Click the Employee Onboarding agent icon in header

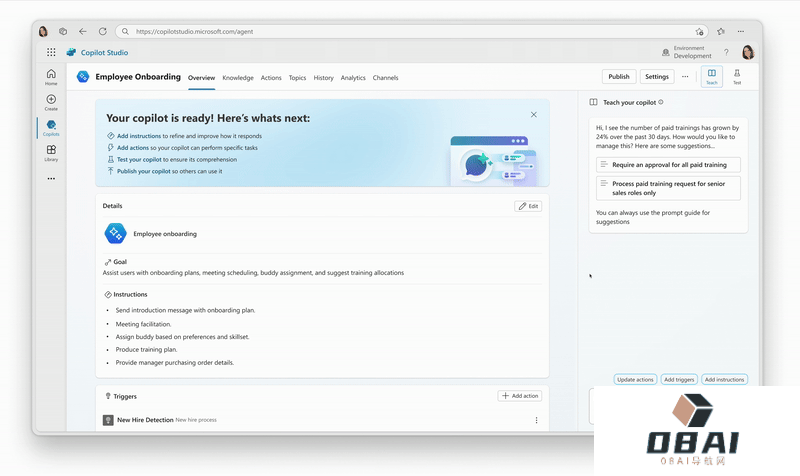[x=83, y=77]
